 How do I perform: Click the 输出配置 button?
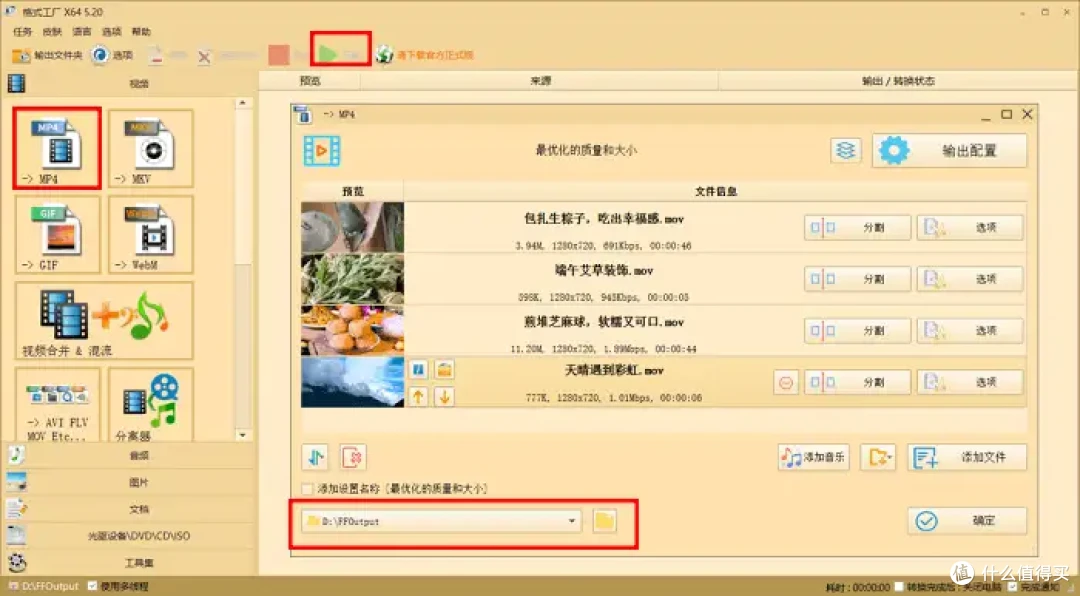[950, 150]
